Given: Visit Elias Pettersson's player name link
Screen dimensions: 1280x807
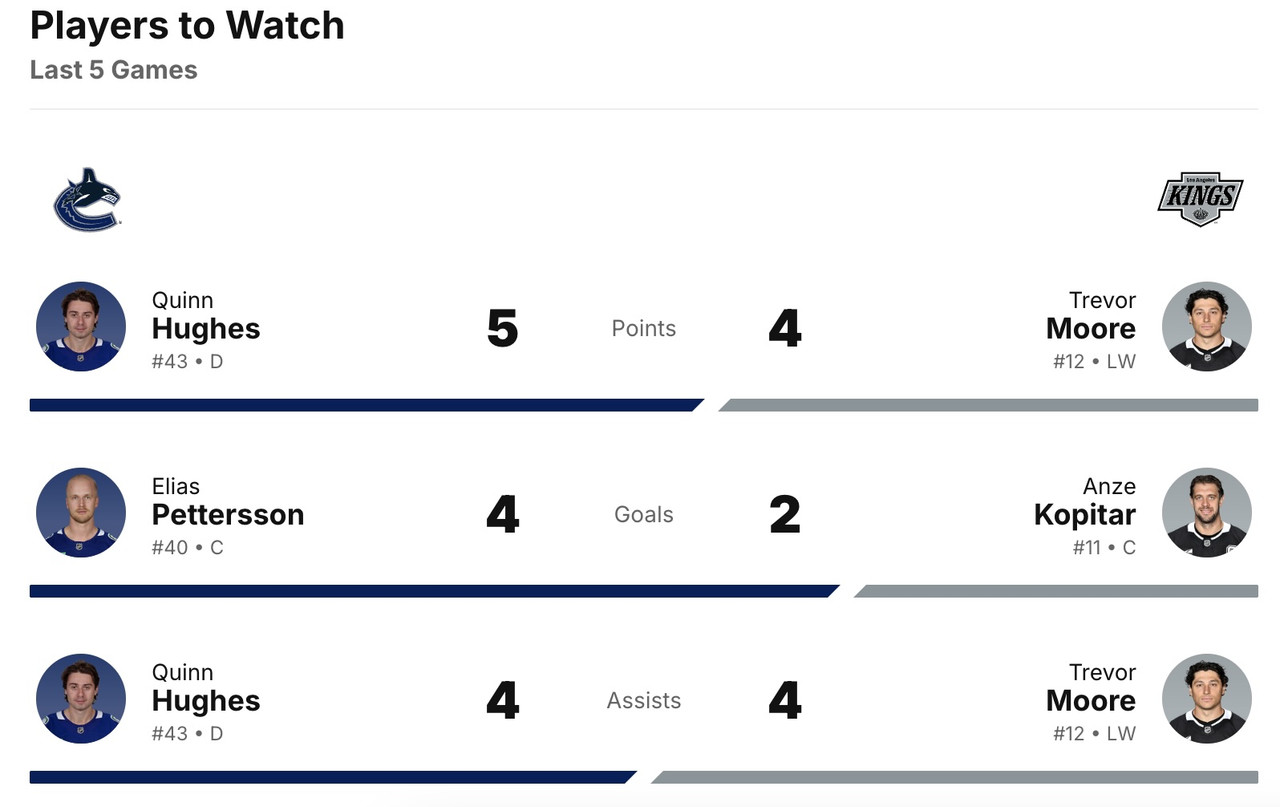Looking at the screenshot, I should point(228,514).
